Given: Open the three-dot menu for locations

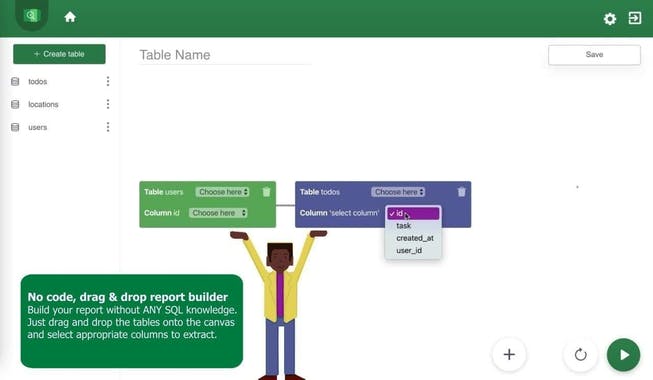Looking at the screenshot, I should click(x=108, y=104).
